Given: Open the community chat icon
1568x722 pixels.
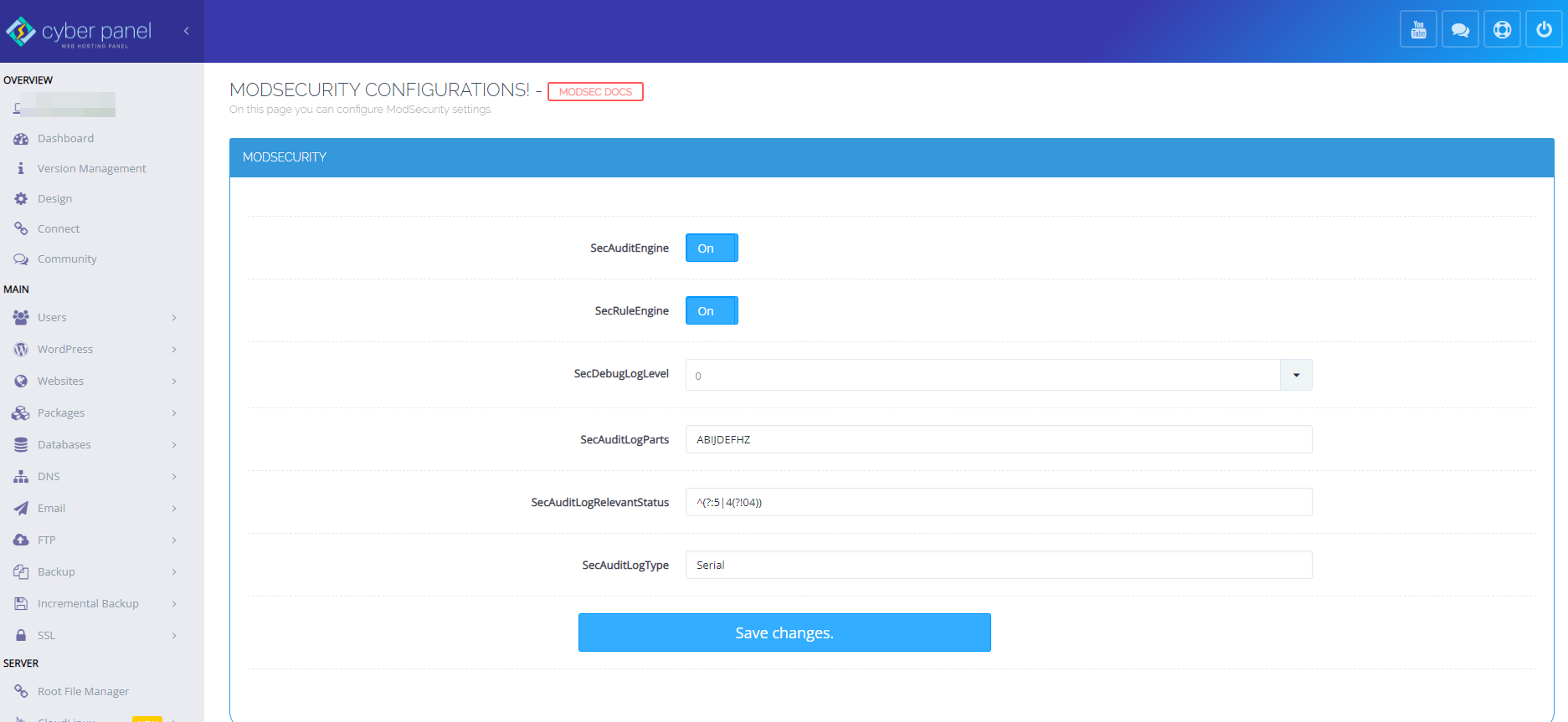Looking at the screenshot, I should (x=1460, y=29).
